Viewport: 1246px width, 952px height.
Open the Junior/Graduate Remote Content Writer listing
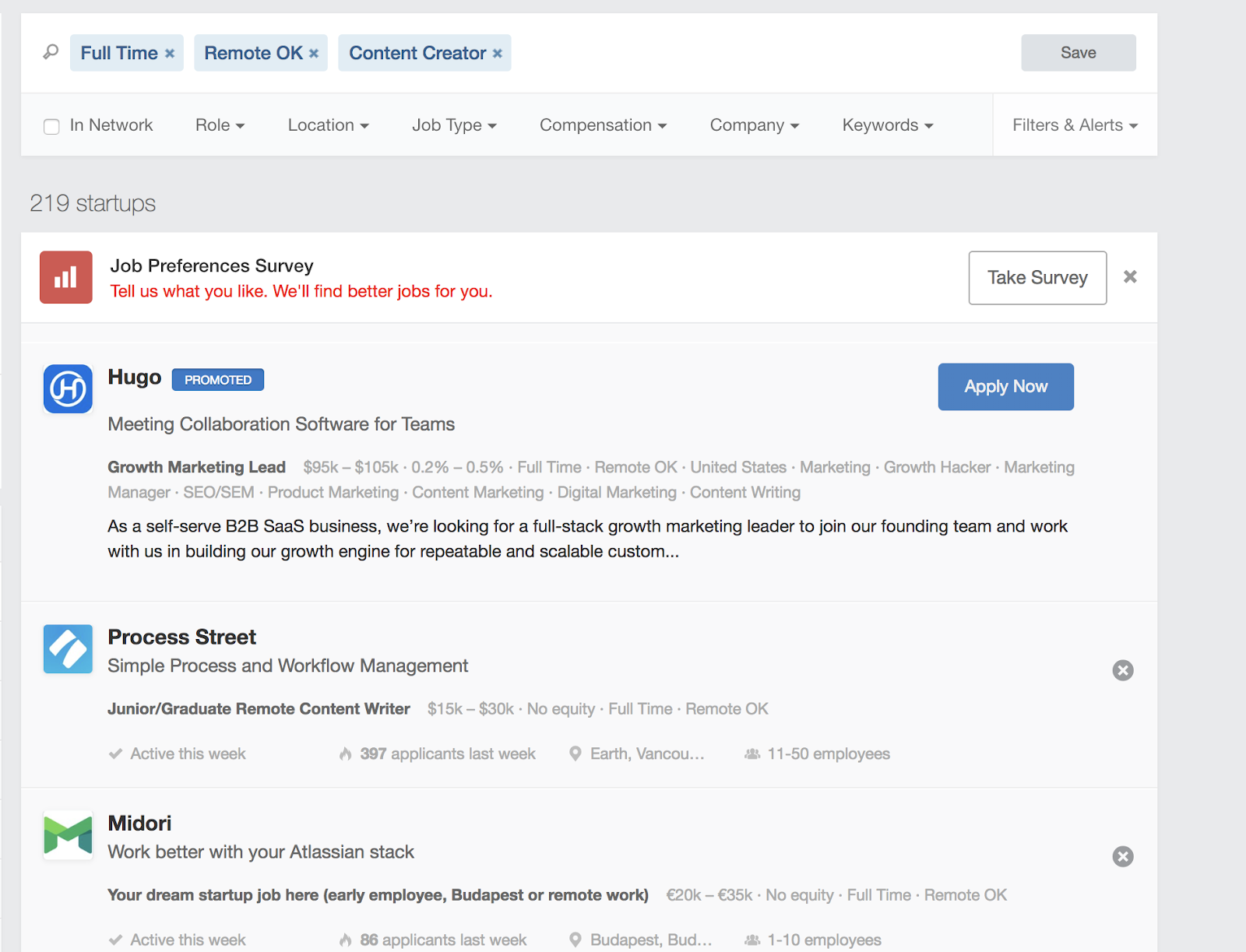[259, 709]
